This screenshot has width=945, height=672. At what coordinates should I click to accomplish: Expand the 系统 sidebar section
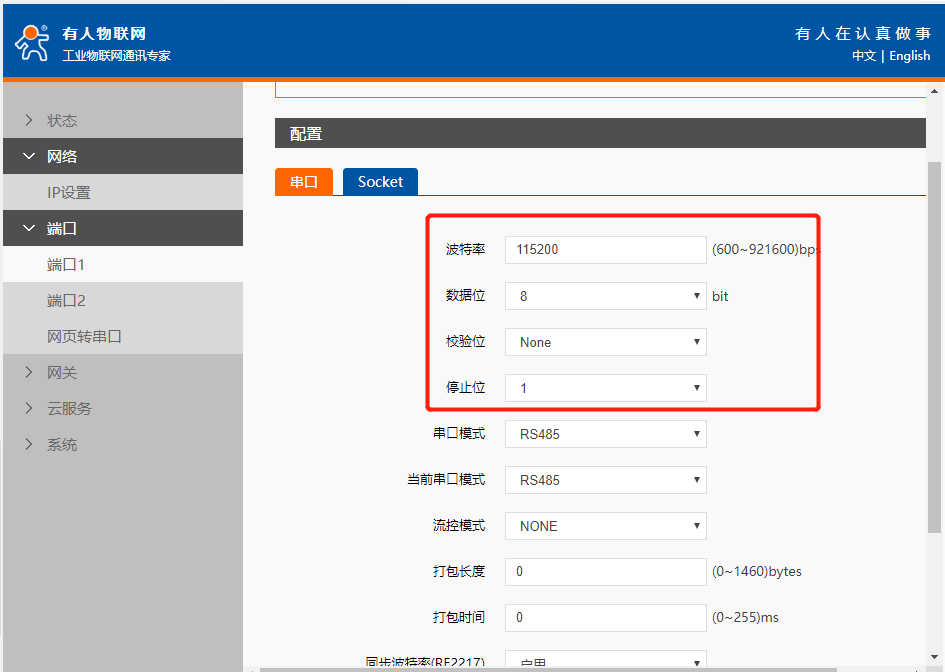pos(61,445)
